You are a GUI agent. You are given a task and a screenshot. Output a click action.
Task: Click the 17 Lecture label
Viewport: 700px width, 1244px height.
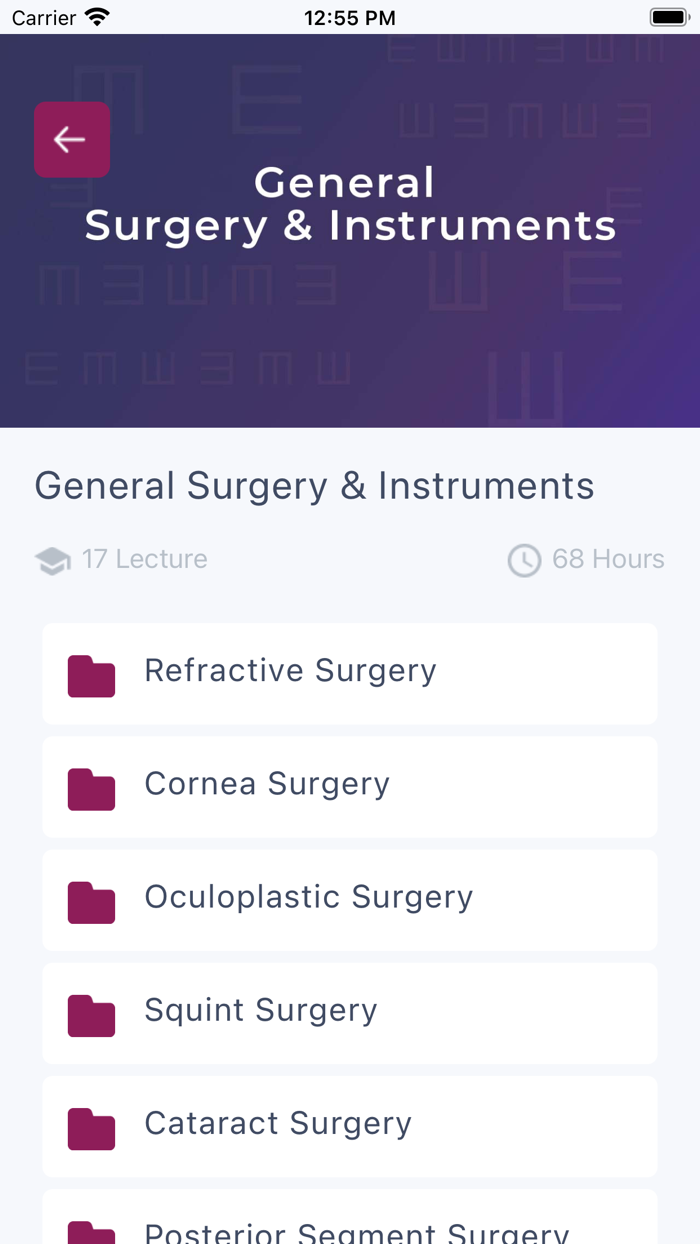[x=144, y=560]
